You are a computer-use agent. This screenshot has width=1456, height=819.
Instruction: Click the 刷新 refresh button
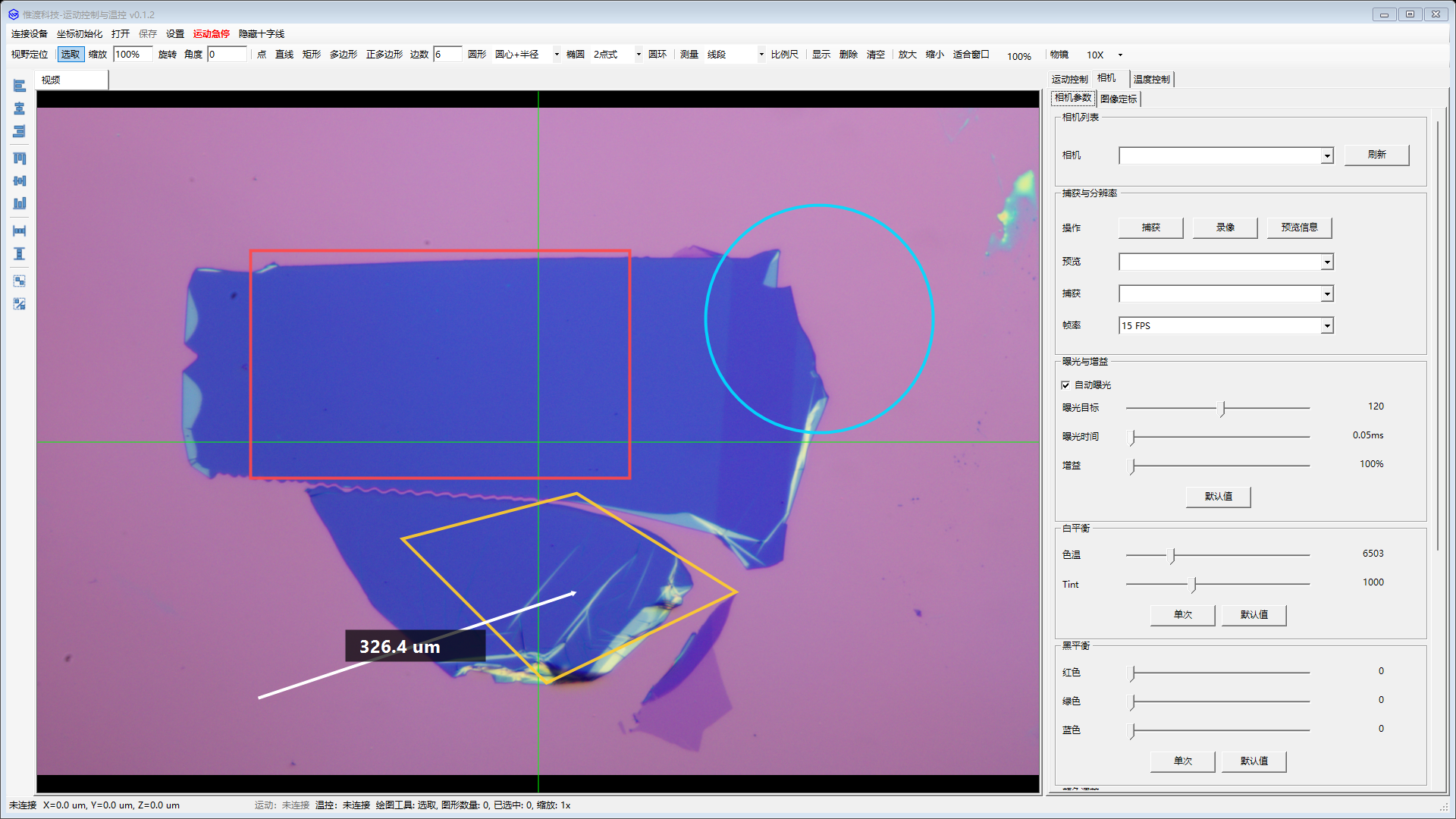pos(1377,155)
